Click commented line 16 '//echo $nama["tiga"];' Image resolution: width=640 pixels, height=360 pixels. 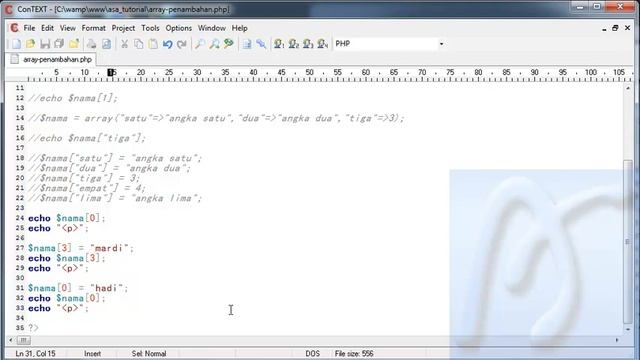tap(87, 138)
